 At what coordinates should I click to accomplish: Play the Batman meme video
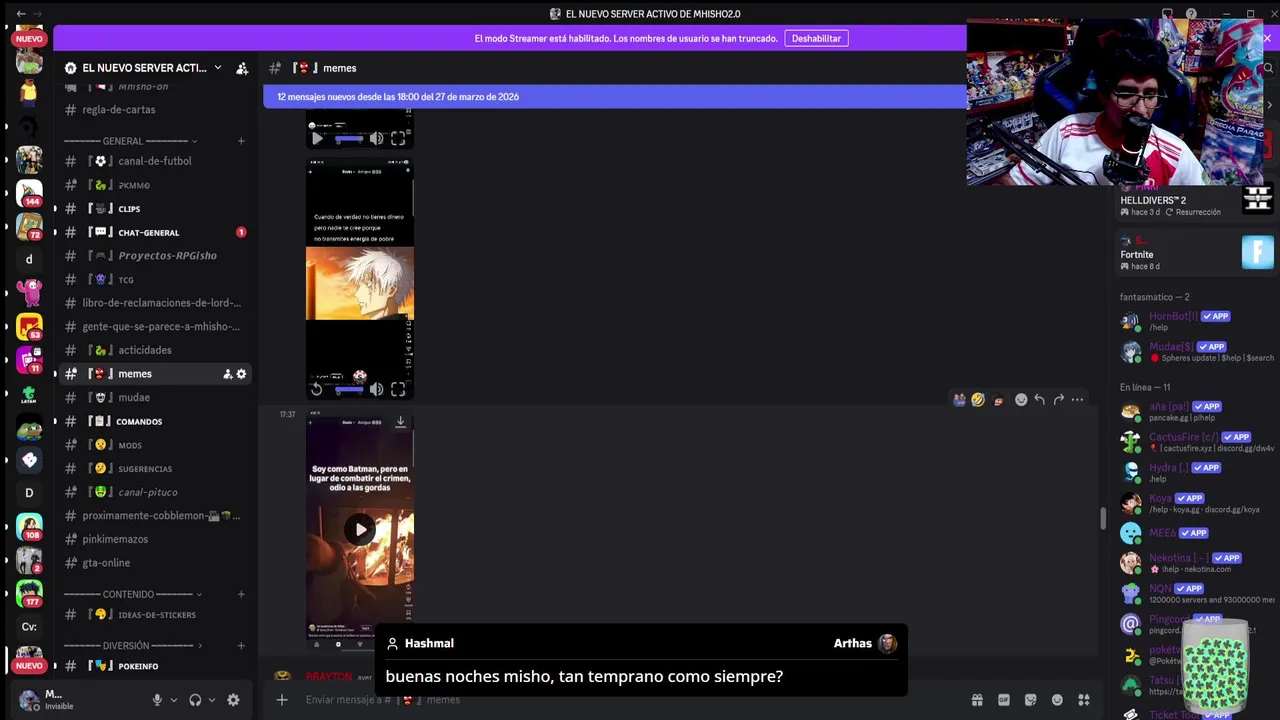(360, 529)
